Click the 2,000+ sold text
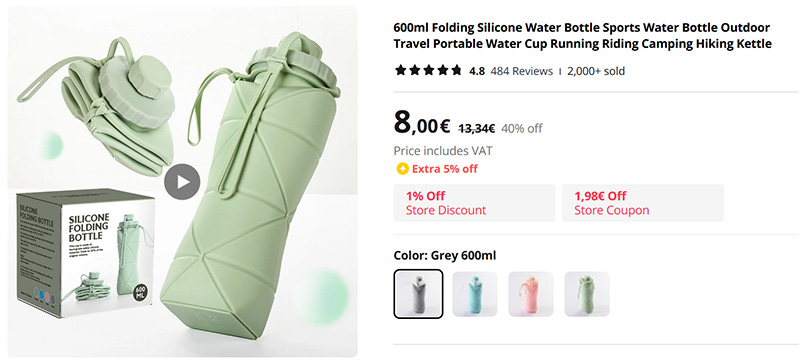 tap(596, 71)
